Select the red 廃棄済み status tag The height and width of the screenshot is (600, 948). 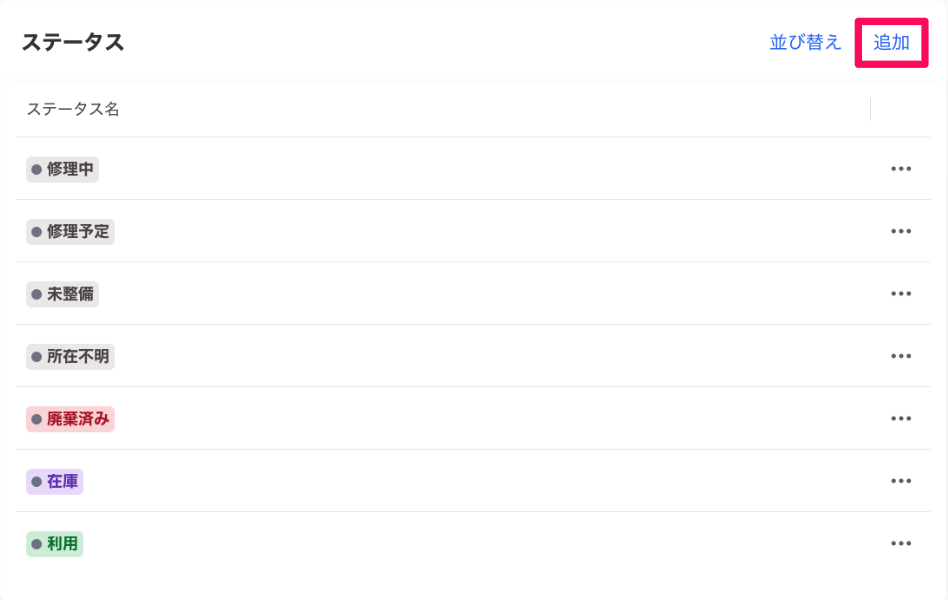pos(70,419)
